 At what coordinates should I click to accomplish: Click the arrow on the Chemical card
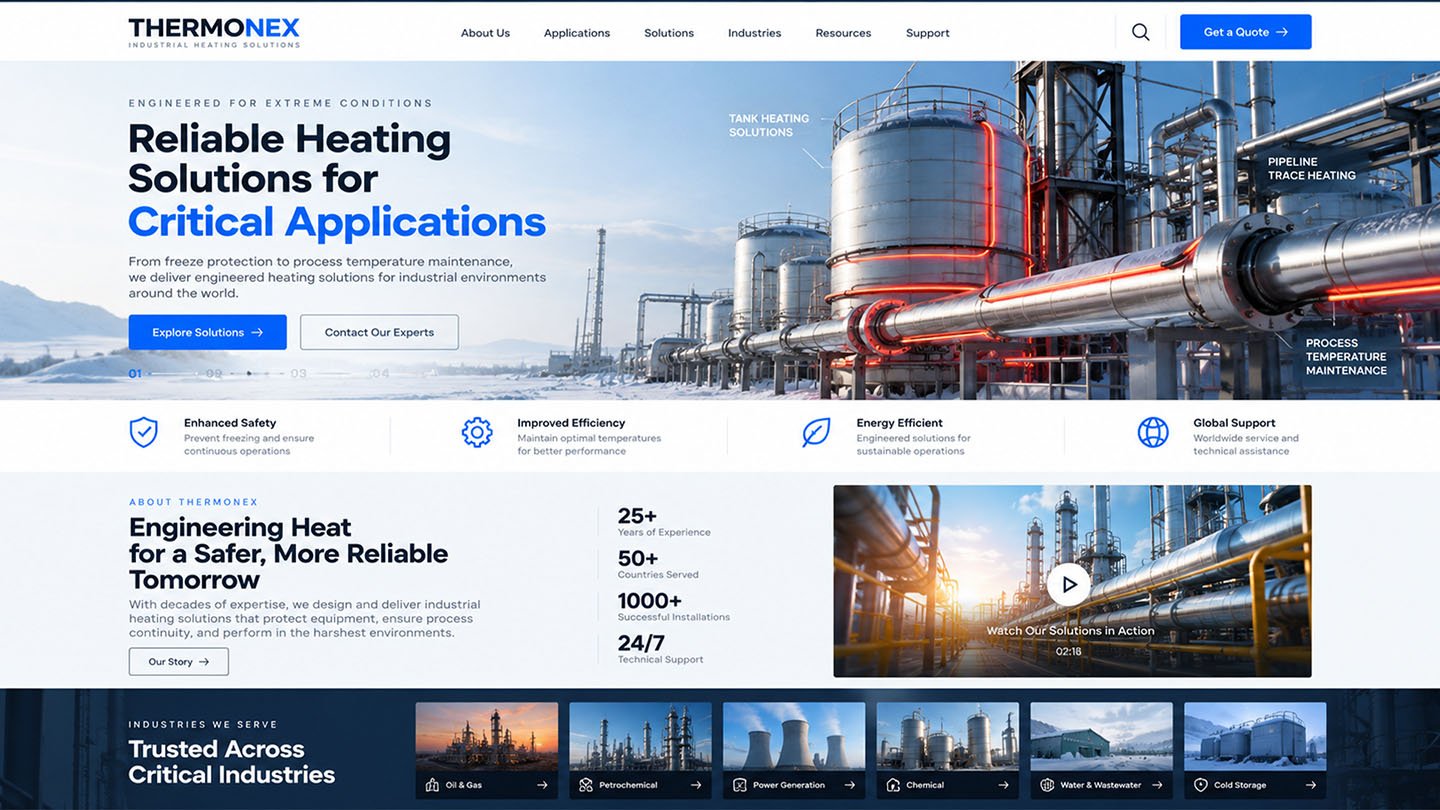tap(1003, 785)
